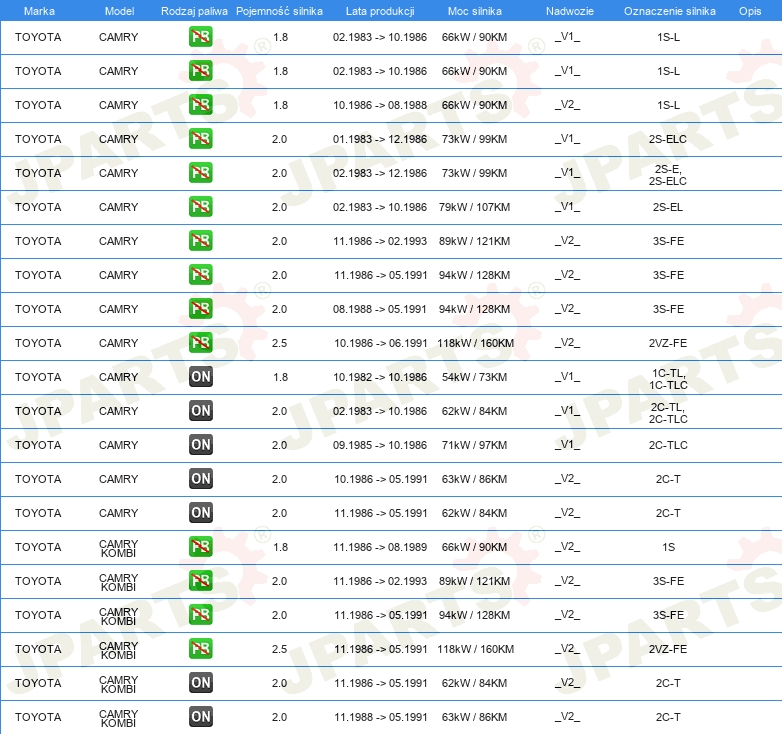Click the 'Rodzaj paliwa' column header
Screen dimensions: 782x734
194,11
